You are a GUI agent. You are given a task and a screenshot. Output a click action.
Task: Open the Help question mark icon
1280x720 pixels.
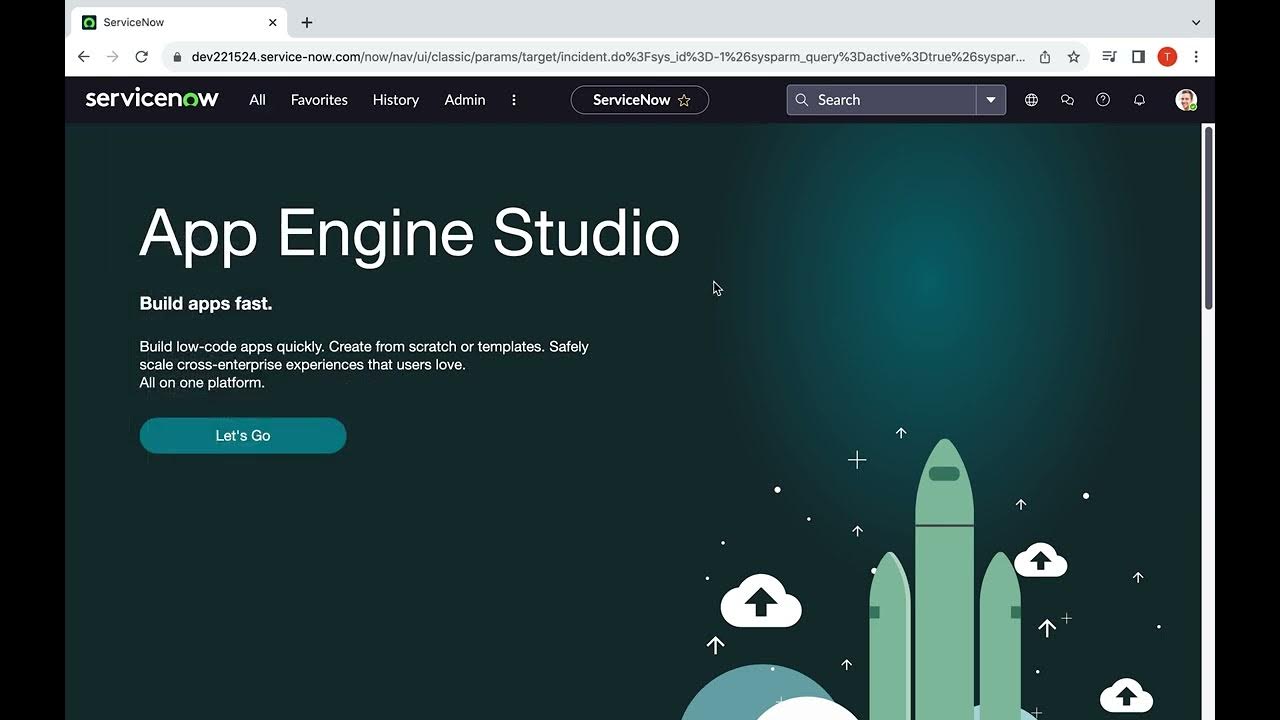[1103, 100]
